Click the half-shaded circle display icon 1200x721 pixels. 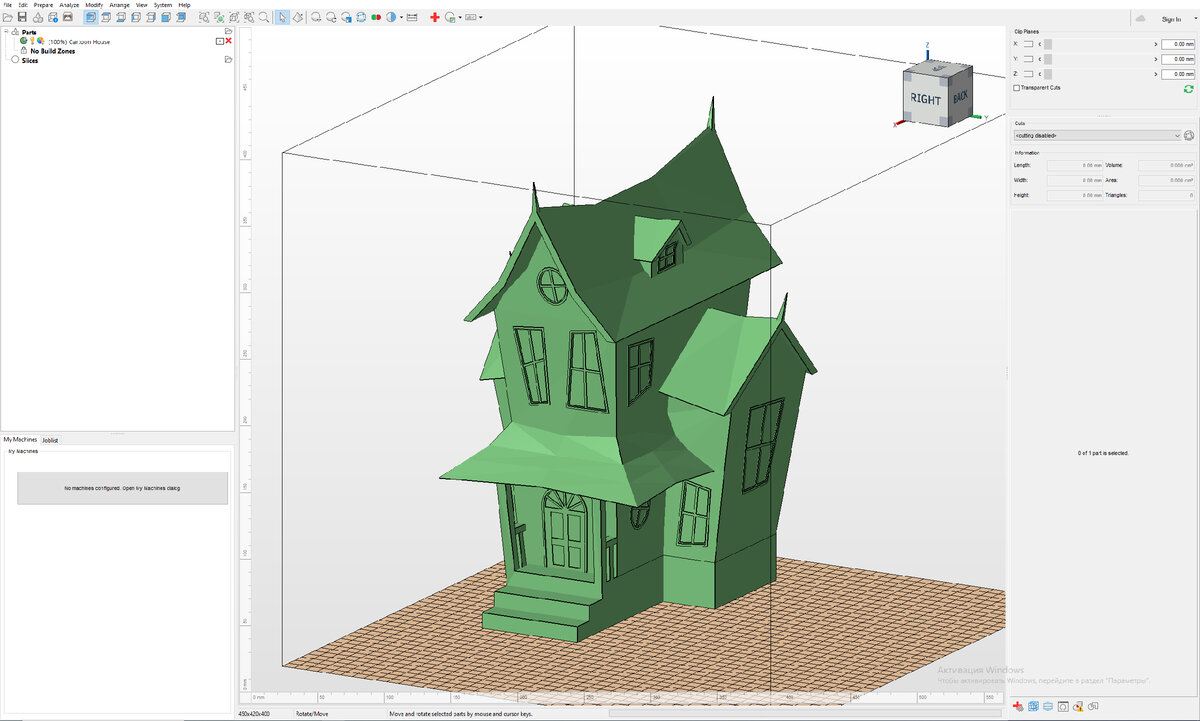(391, 18)
